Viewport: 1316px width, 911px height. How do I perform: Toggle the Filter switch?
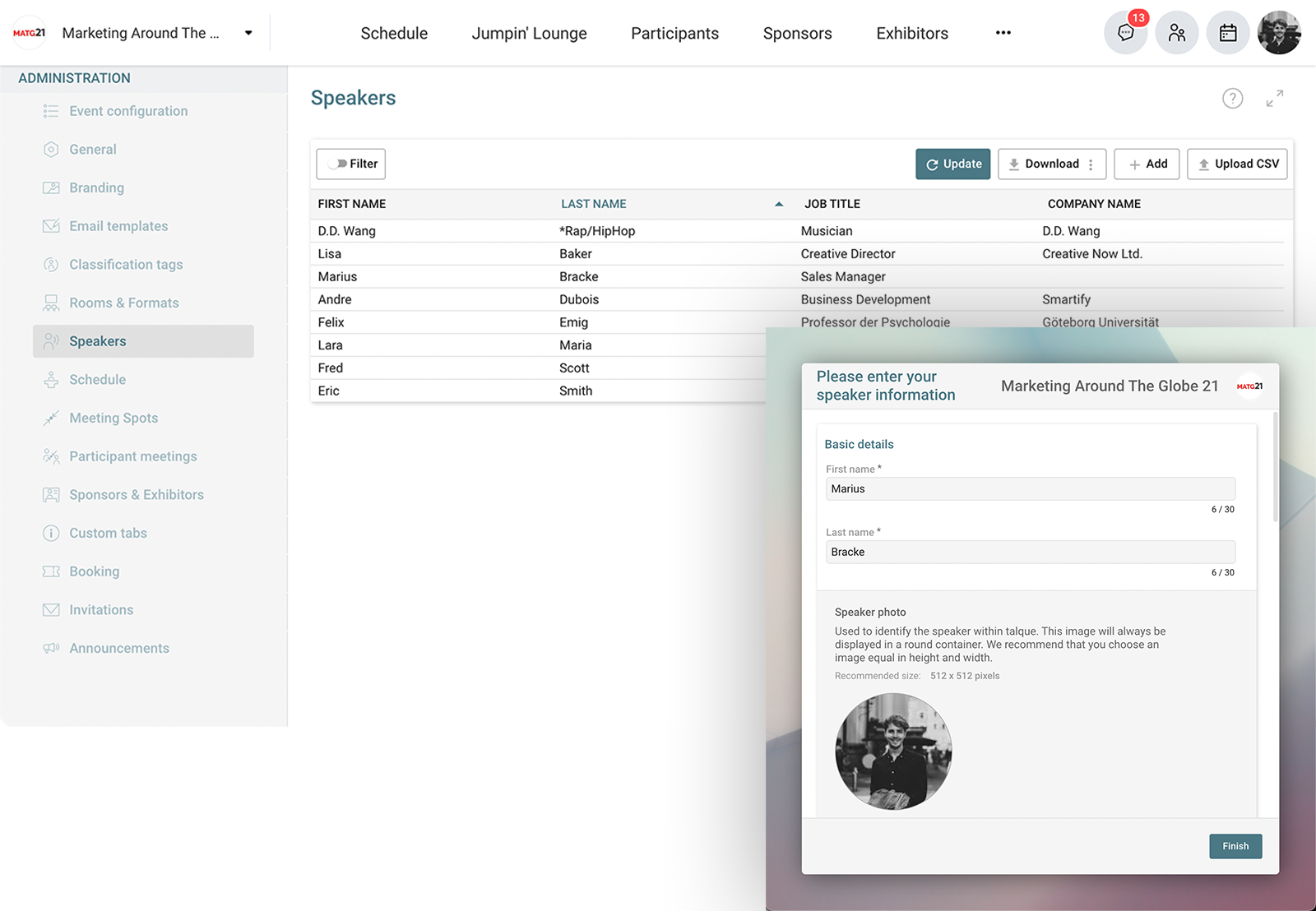[x=337, y=164]
